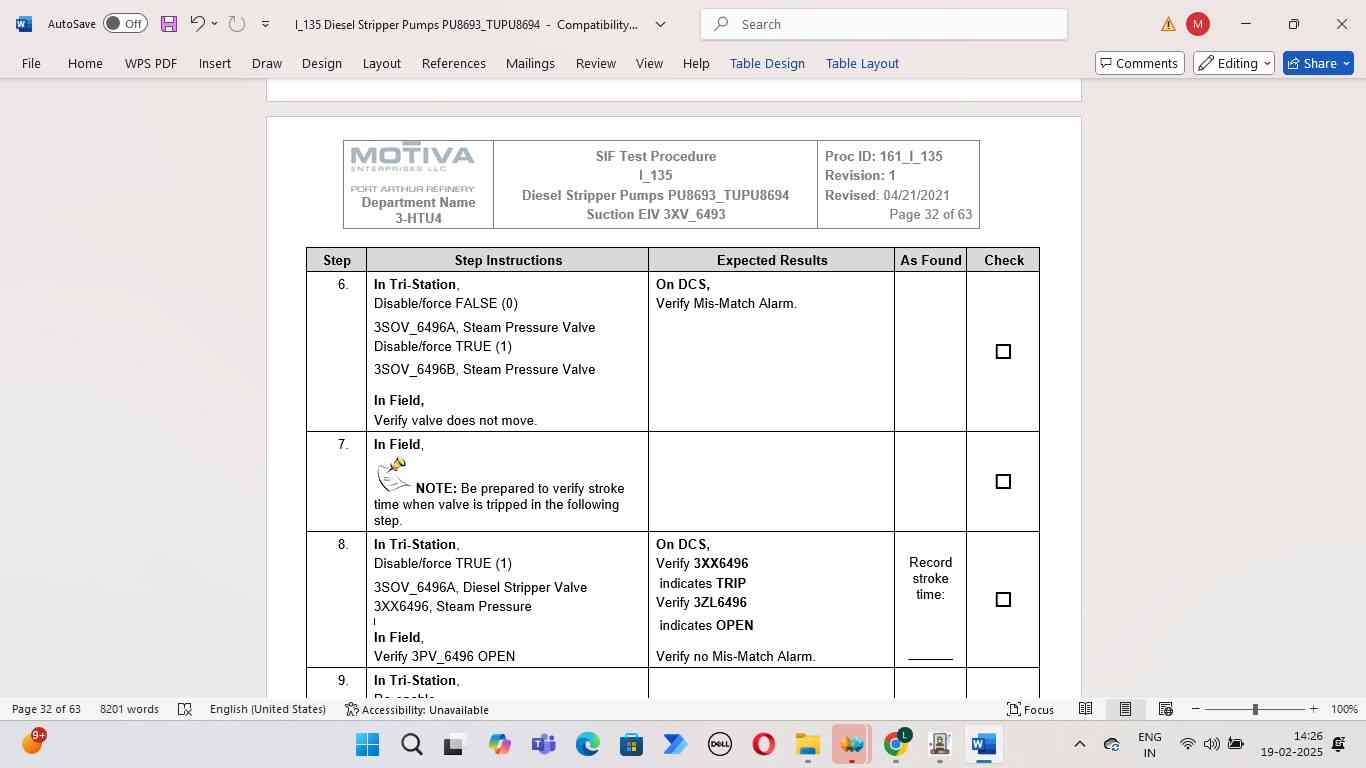Click 'Verify 3PV_6496 OPEN' text
Viewport: 1366px width, 768px height.
pos(444,656)
